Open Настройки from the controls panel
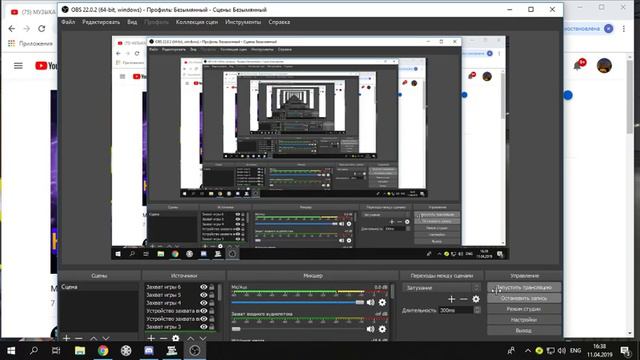The image size is (640, 360). (524, 320)
